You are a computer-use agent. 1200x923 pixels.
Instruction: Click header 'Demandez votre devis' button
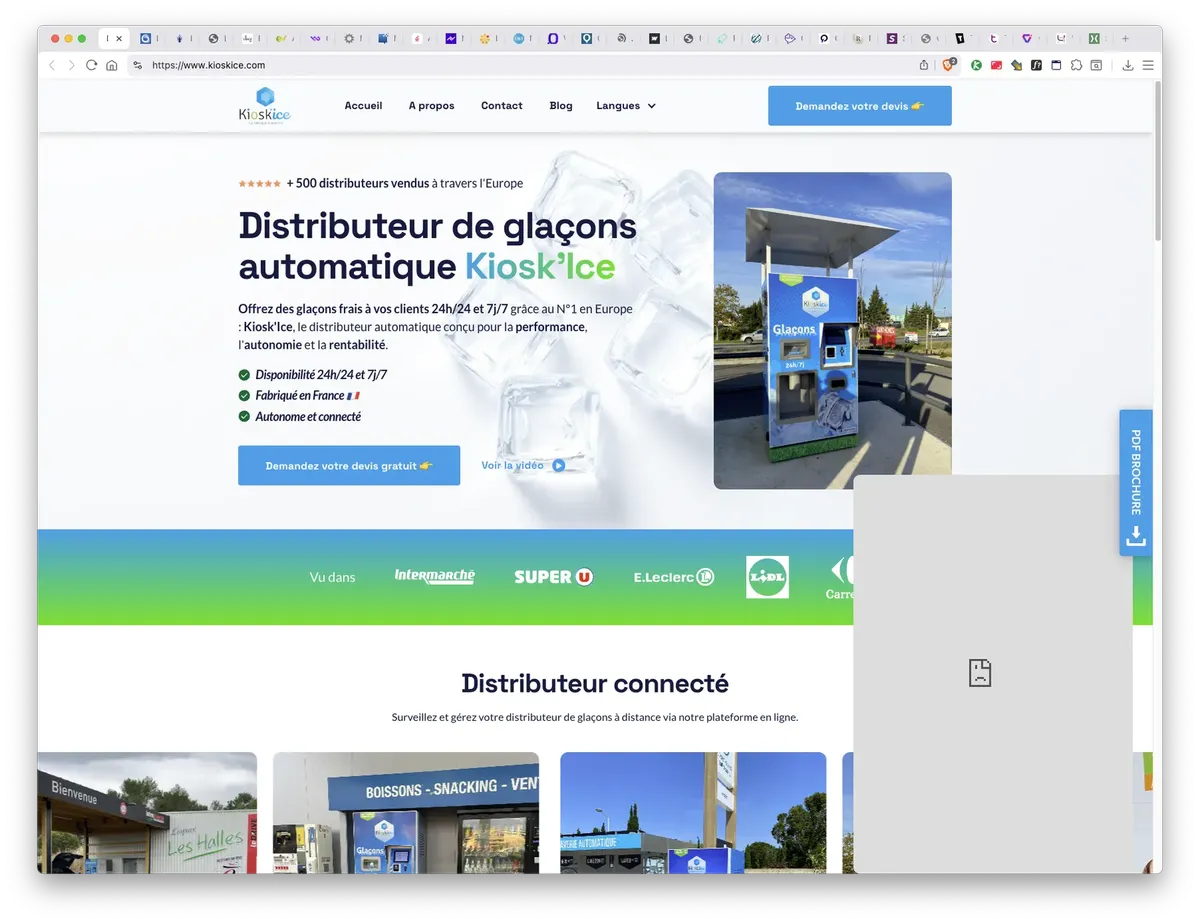pyautogui.click(x=860, y=106)
